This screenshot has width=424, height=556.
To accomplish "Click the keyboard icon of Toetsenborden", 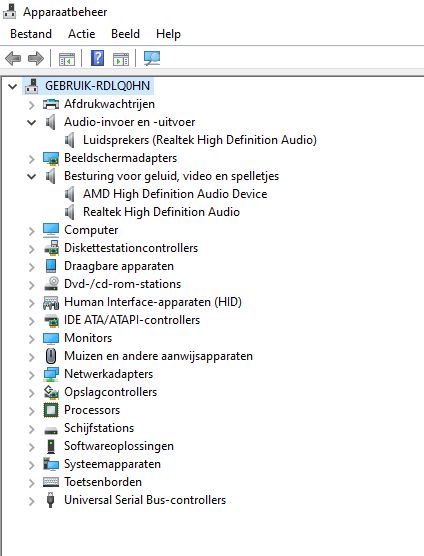I will [51, 482].
